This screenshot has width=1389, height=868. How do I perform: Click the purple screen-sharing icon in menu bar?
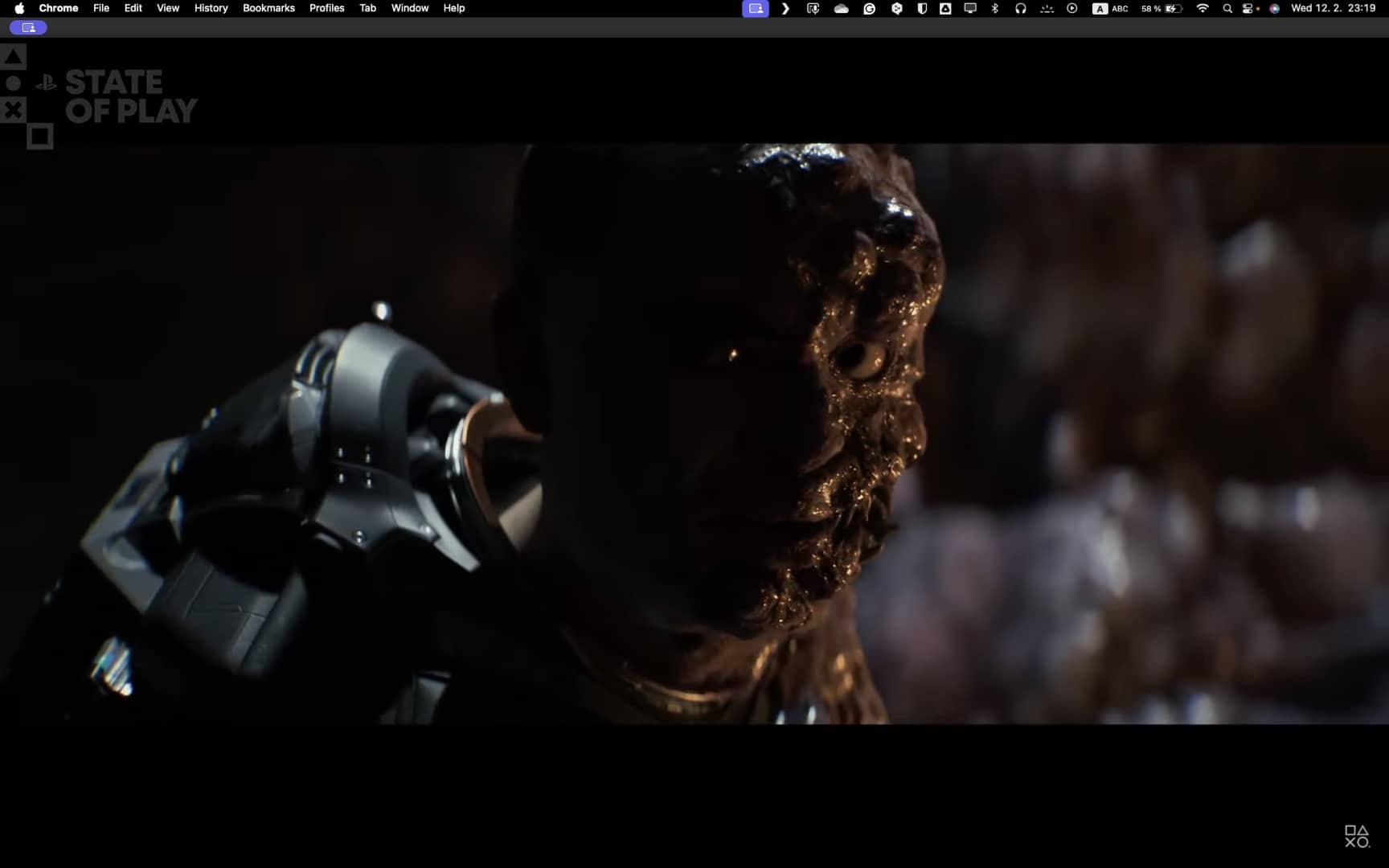pyautogui.click(x=756, y=8)
